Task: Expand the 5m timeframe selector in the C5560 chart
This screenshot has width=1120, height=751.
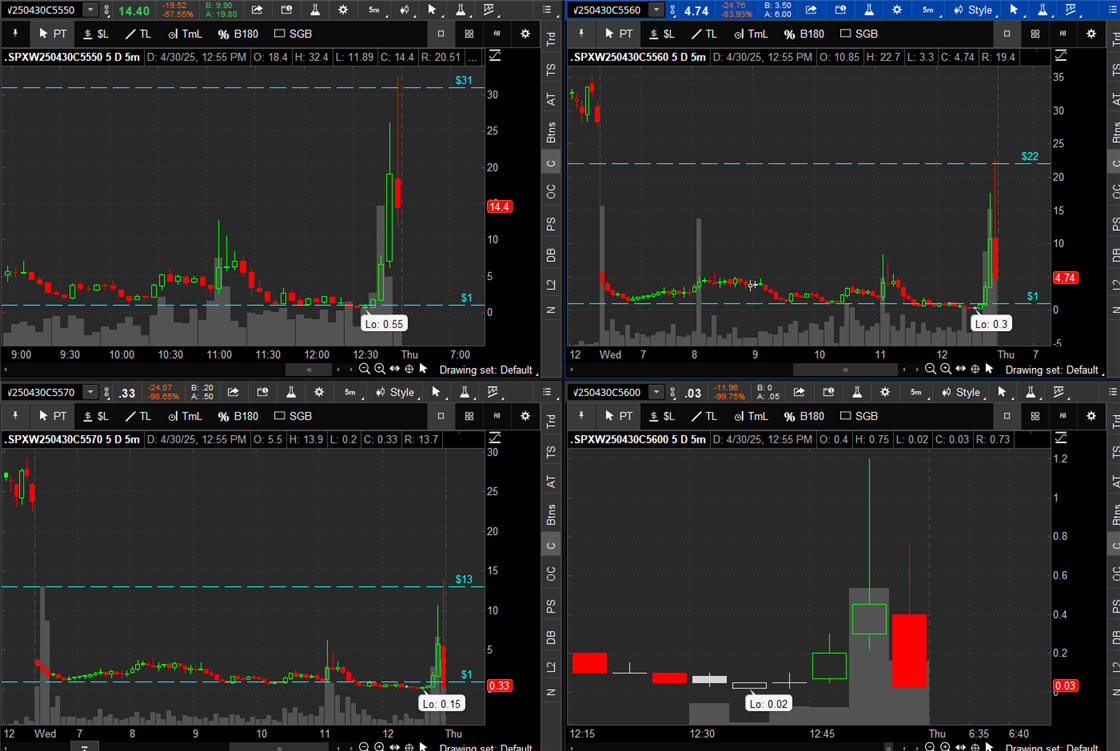Action: (x=929, y=10)
